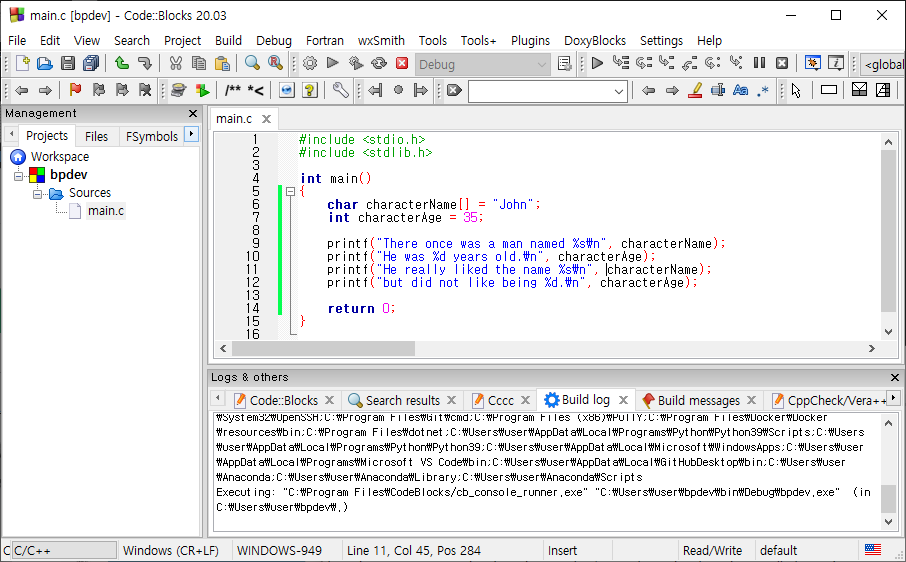The width and height of the screenshot is (906, 562).
Task: Close the main.c editor tab
Action: 266,118
